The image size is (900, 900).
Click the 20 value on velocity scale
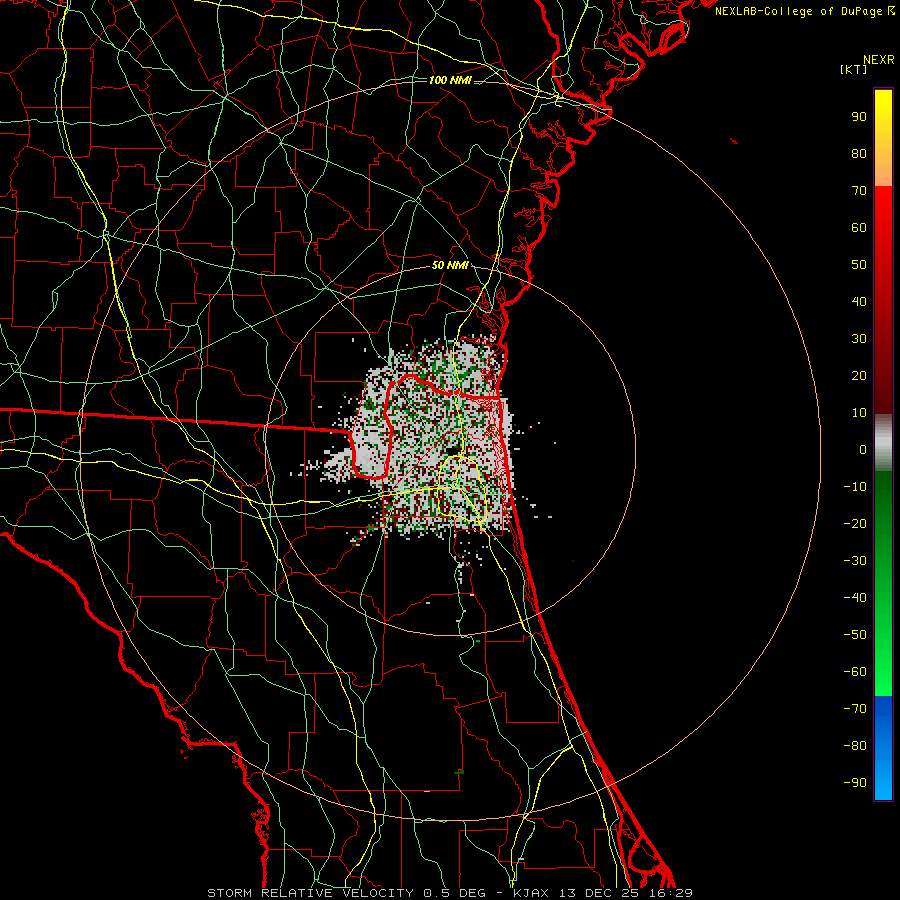[859, 375]
